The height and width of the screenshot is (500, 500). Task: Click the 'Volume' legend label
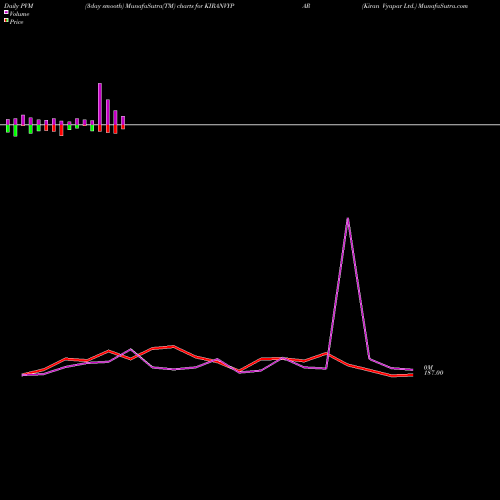[19, 14]
